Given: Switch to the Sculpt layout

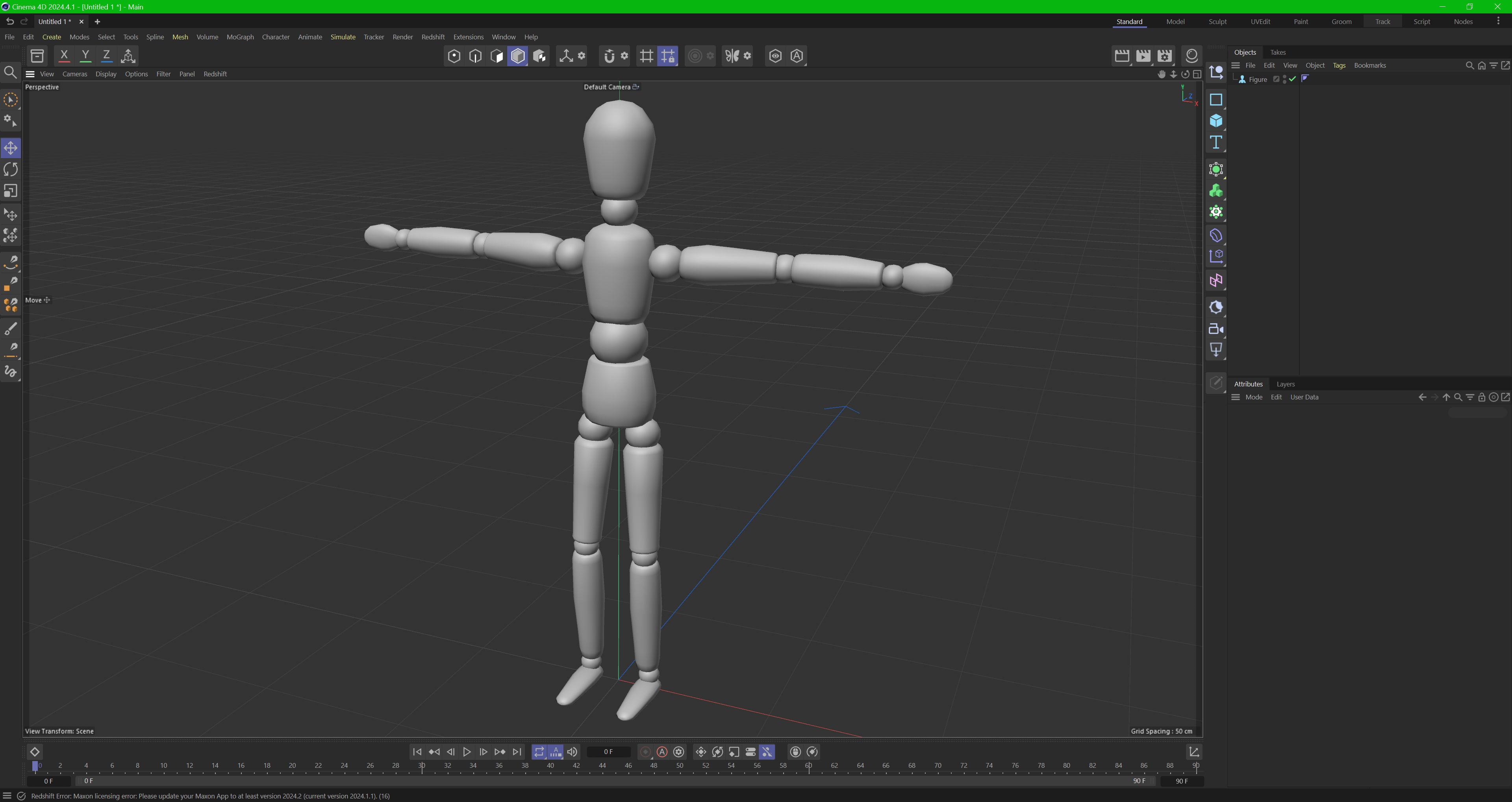Looking at the screenshot, I should 1217,22.
